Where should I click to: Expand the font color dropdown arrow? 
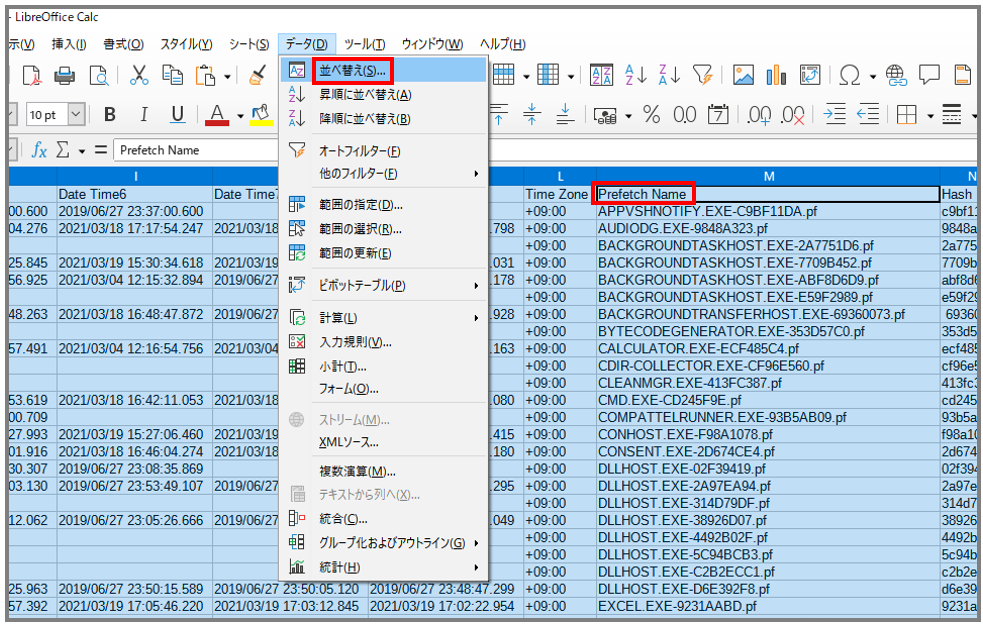pyautogui.click(x=240, y=116)
